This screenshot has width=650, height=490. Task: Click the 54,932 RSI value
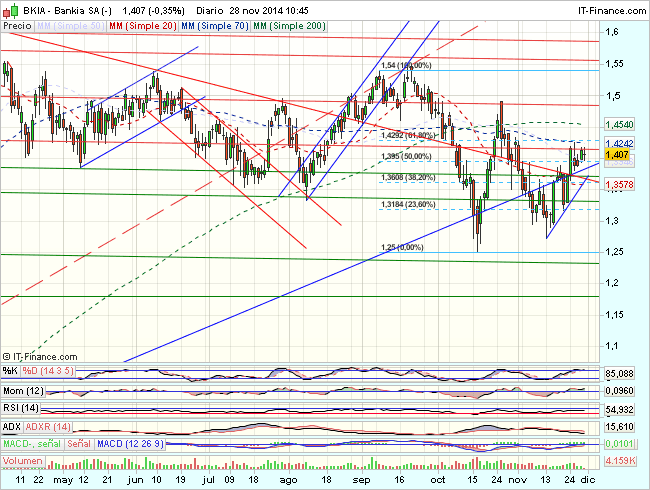620,410
